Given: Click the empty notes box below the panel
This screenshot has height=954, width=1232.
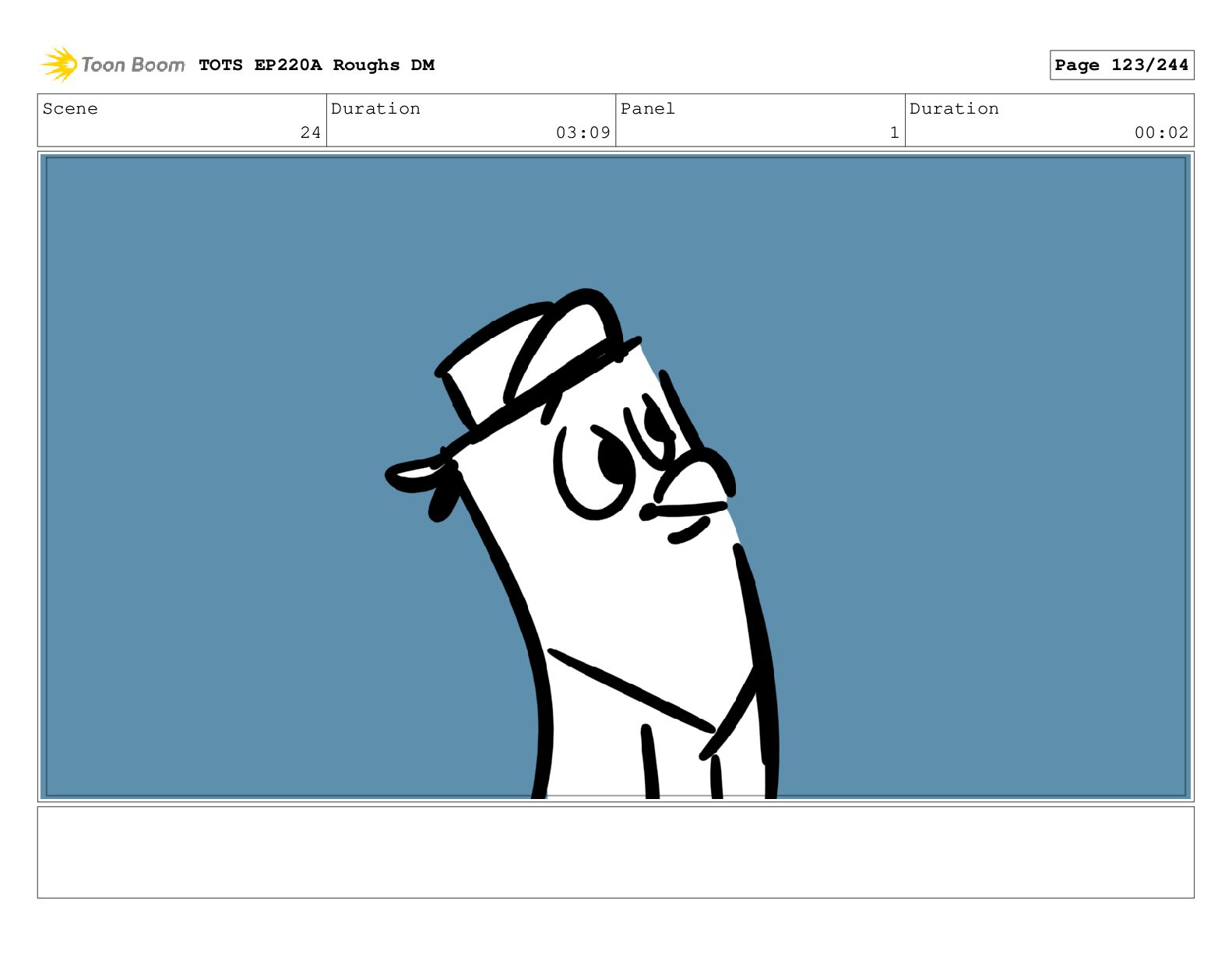Looking at the screenshot, I should [x=615, y=852].
